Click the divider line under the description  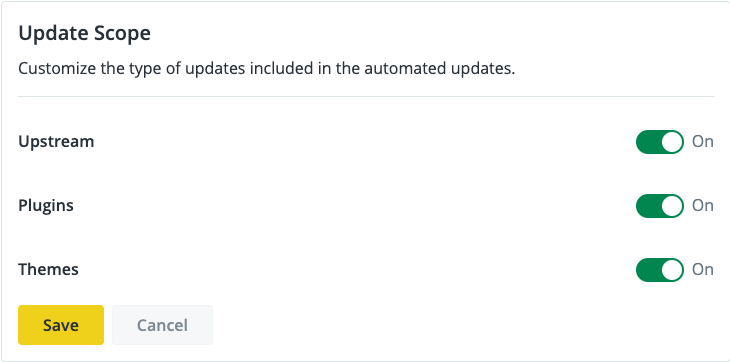point(366,97)
